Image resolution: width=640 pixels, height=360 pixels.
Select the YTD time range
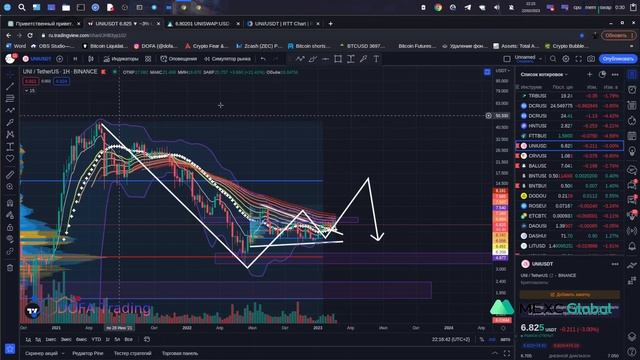[96, 339]
